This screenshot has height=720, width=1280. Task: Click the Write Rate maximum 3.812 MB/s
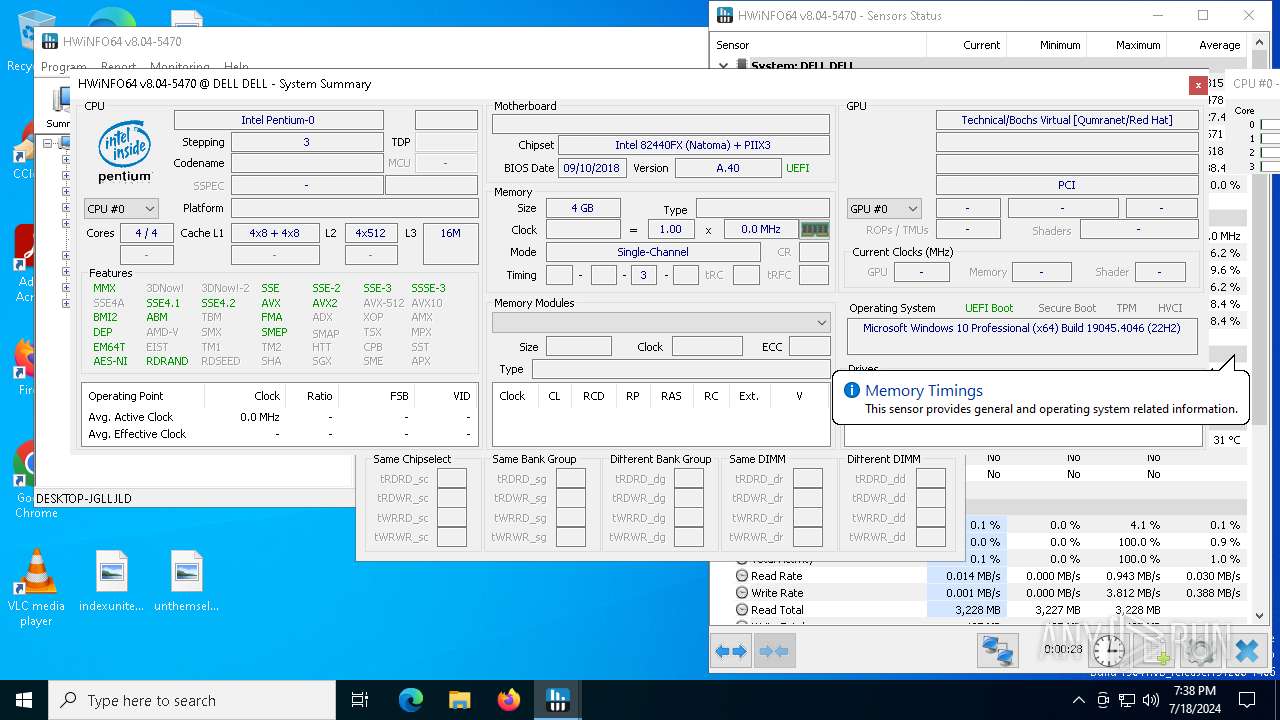pyautogui.click(x=1133, y=593)
